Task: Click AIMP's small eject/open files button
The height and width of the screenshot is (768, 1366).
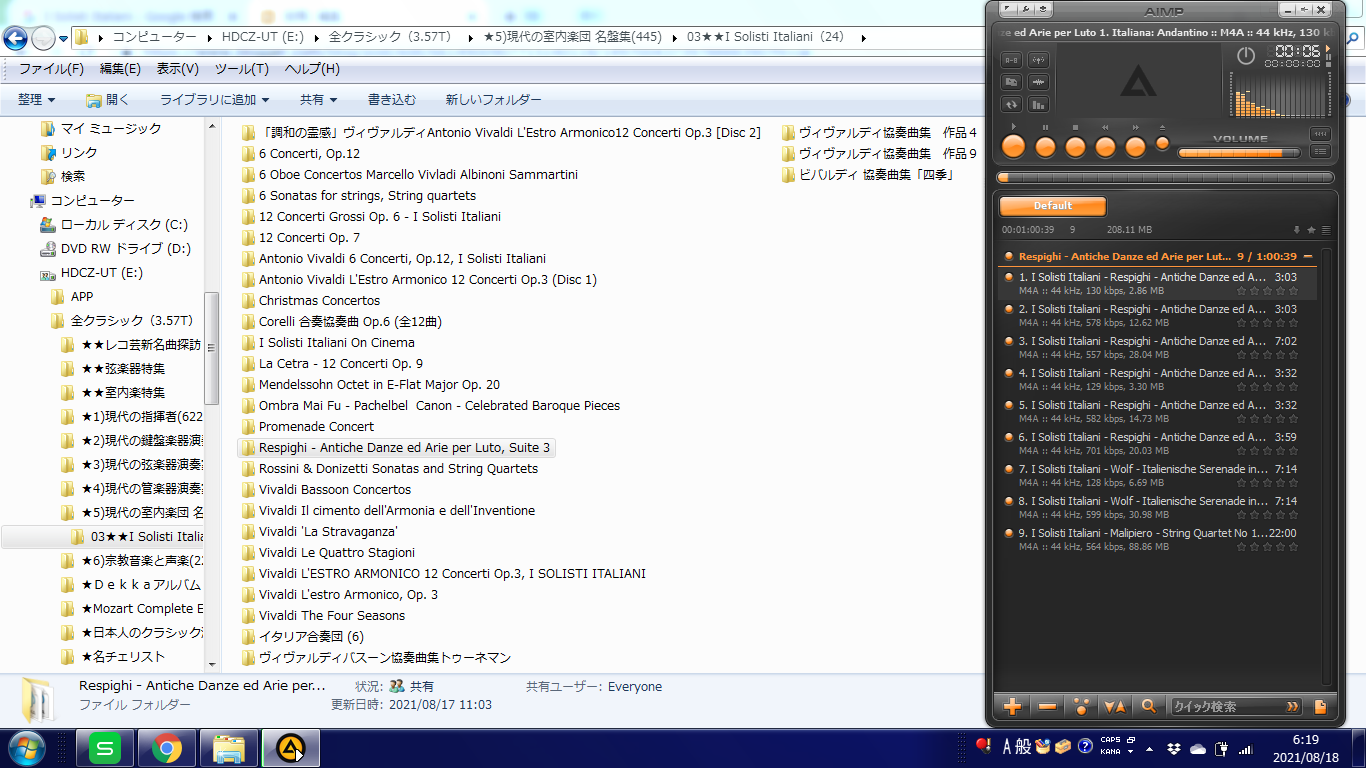Action: pyautogui.click(x=1162, y=143)
